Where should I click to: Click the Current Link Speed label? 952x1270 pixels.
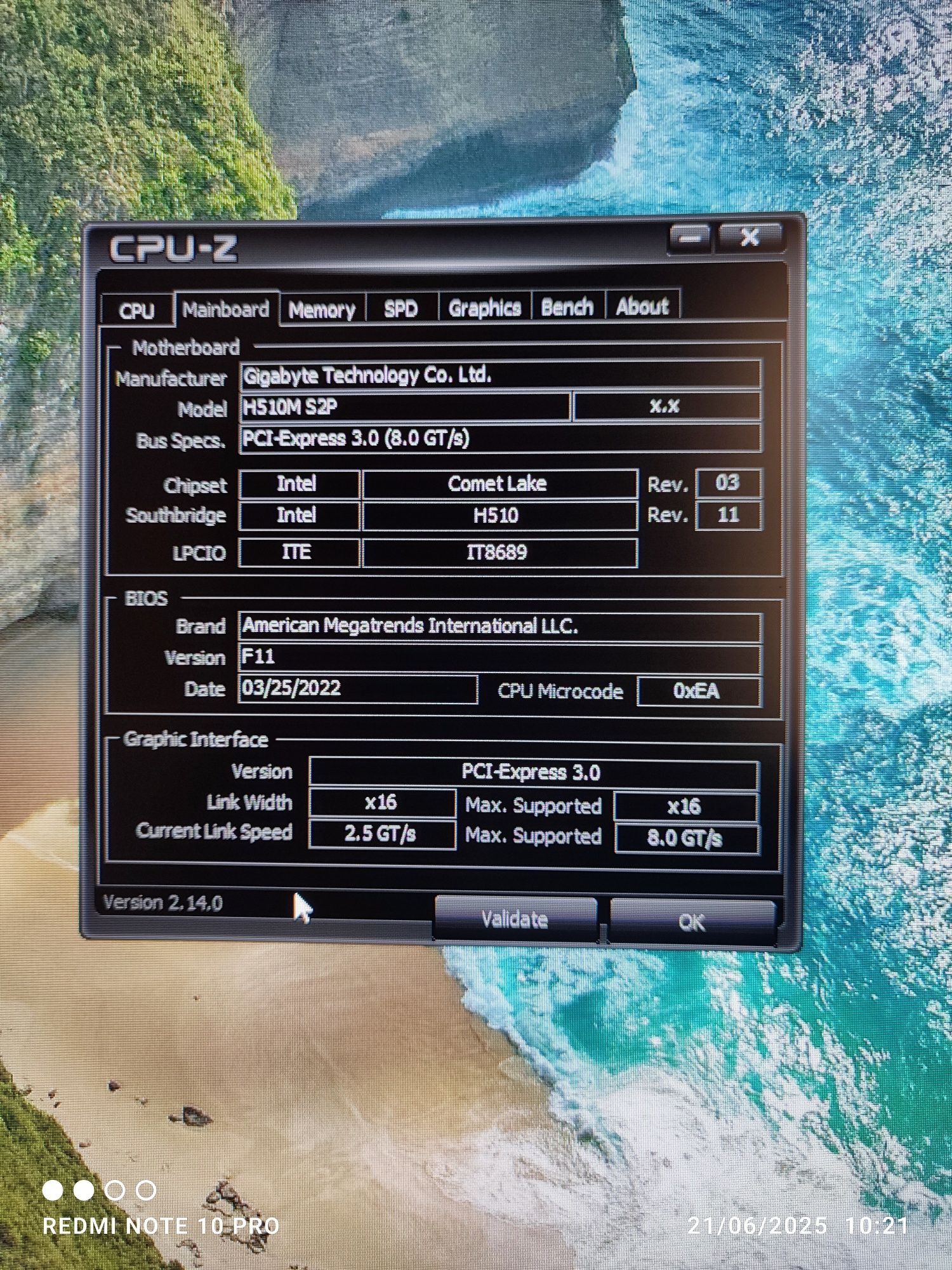click(x=214, y=832)
